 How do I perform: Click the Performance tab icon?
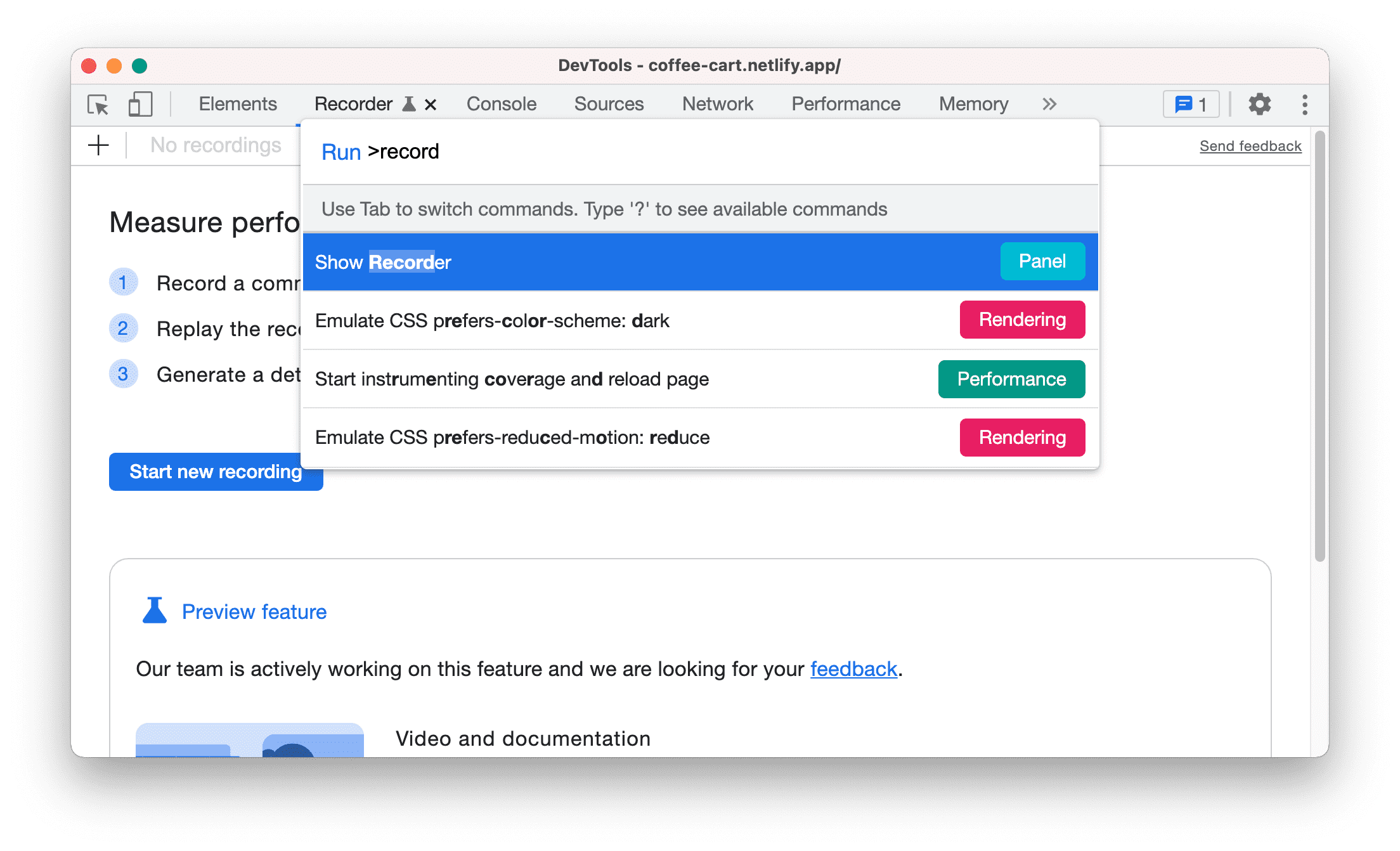click(846, 103)
